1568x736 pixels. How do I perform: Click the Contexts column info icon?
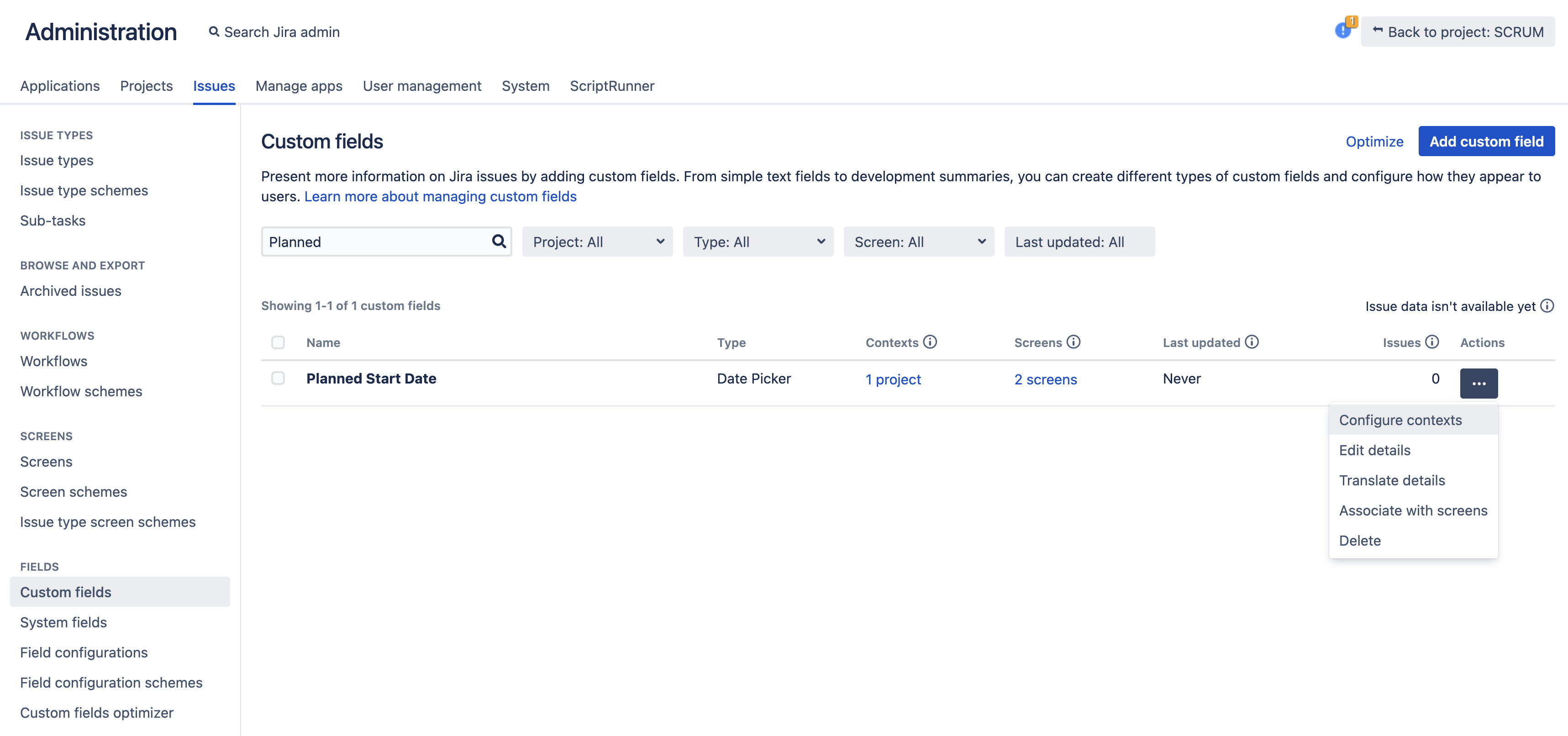930,342
